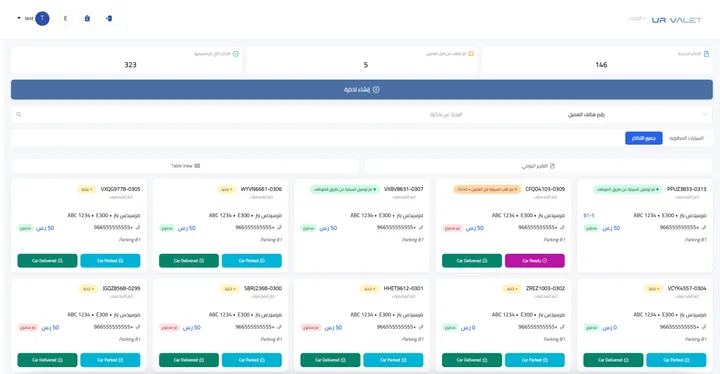
Task: Mark ticket JGQZ8568-0299 as Car Delivered
Action: click(47, 360)
